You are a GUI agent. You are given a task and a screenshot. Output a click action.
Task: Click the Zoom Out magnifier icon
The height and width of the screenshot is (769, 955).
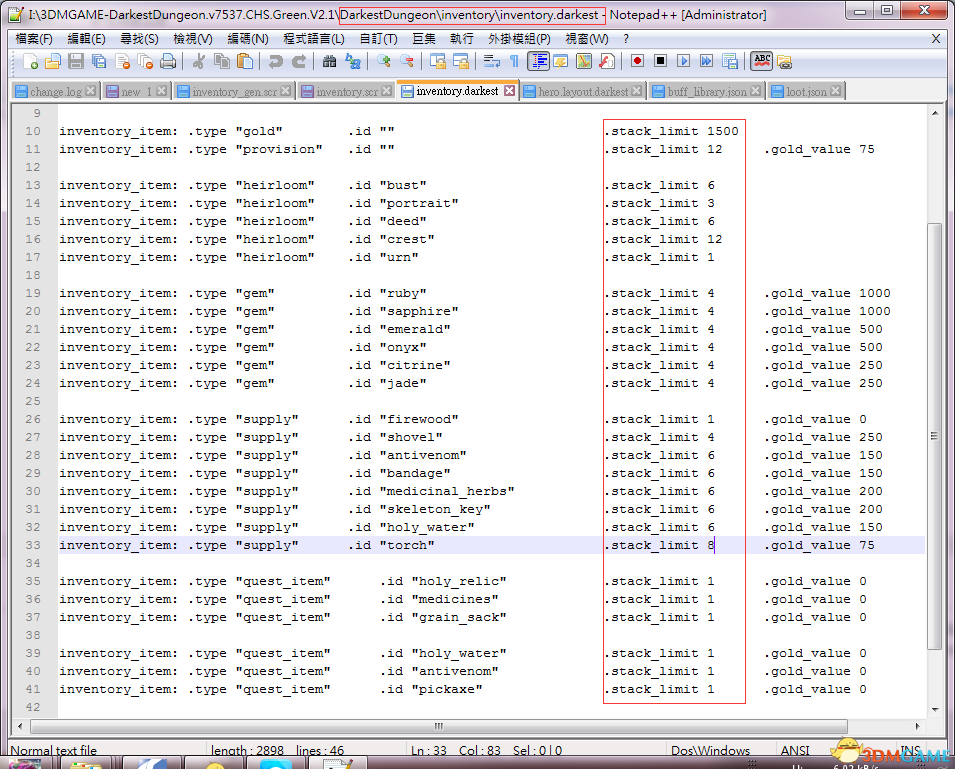pyautogui.click(x=406, y=61)
